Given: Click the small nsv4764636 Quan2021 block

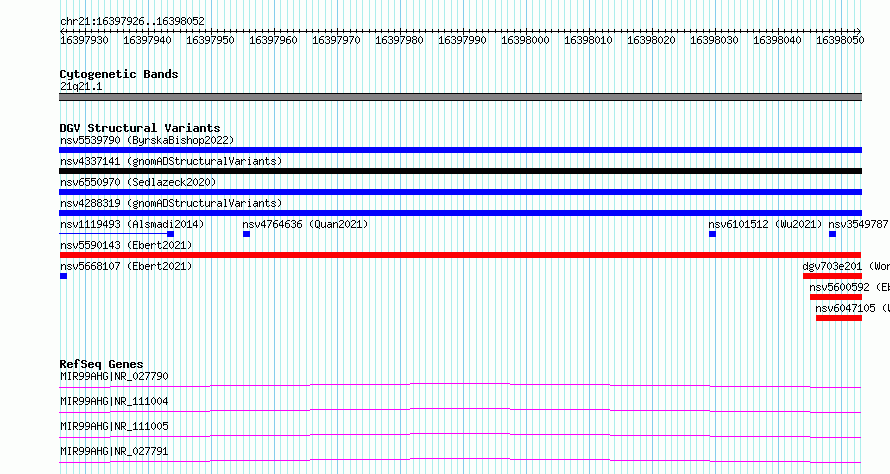Looking at the screenshot, I should coord(246,234).
